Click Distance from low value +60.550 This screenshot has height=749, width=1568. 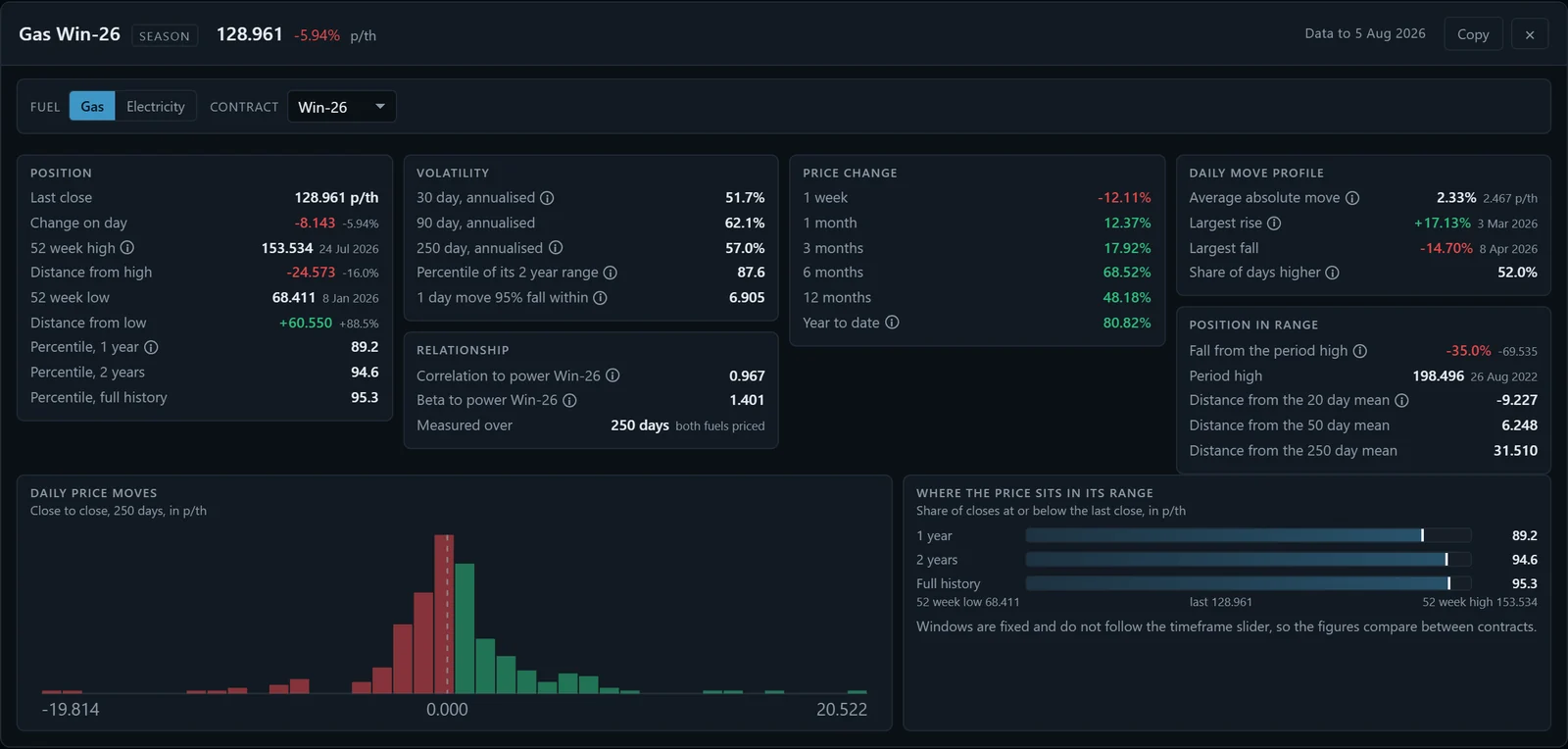(306, 323)
